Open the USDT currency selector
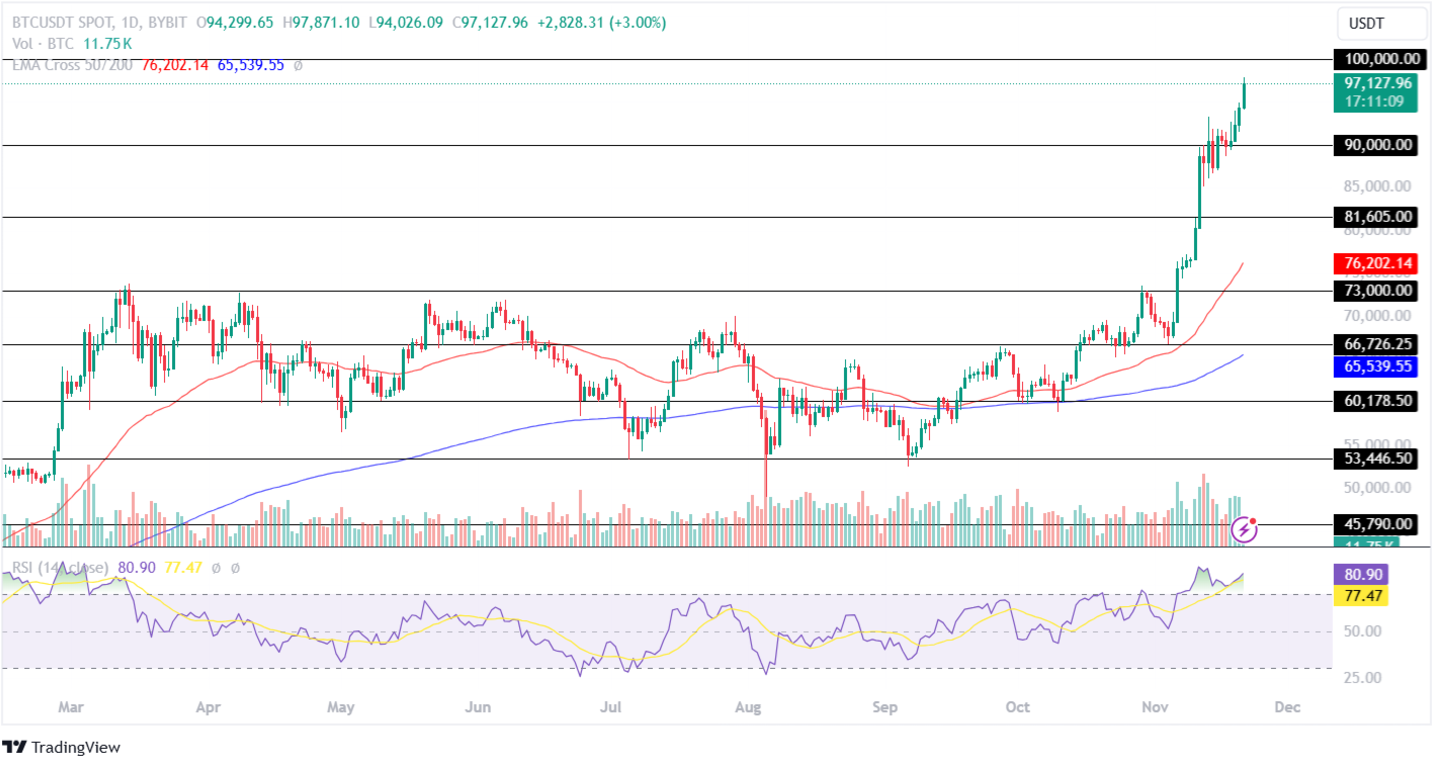This screenshot has height=757, width=1435. [1381, 23]
